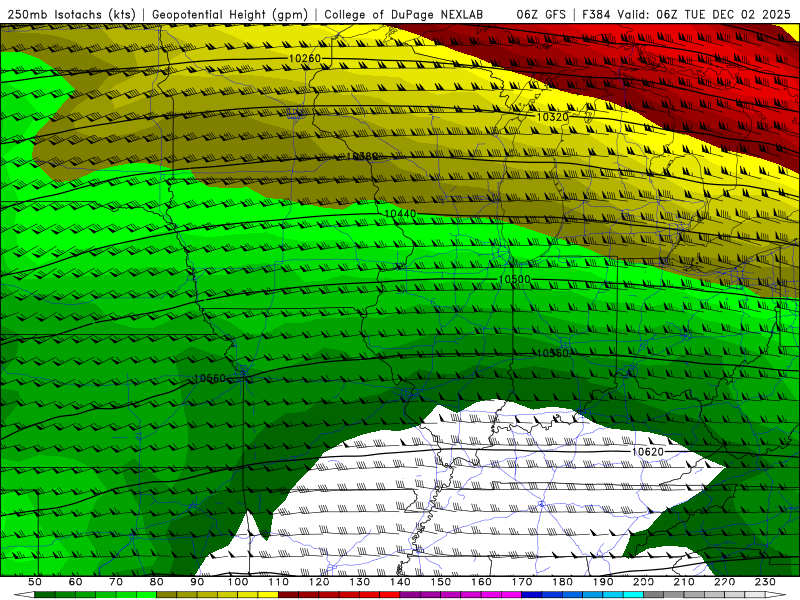Click the western 10560 contour label
The image size is (800, 600).
coord(210,378)
